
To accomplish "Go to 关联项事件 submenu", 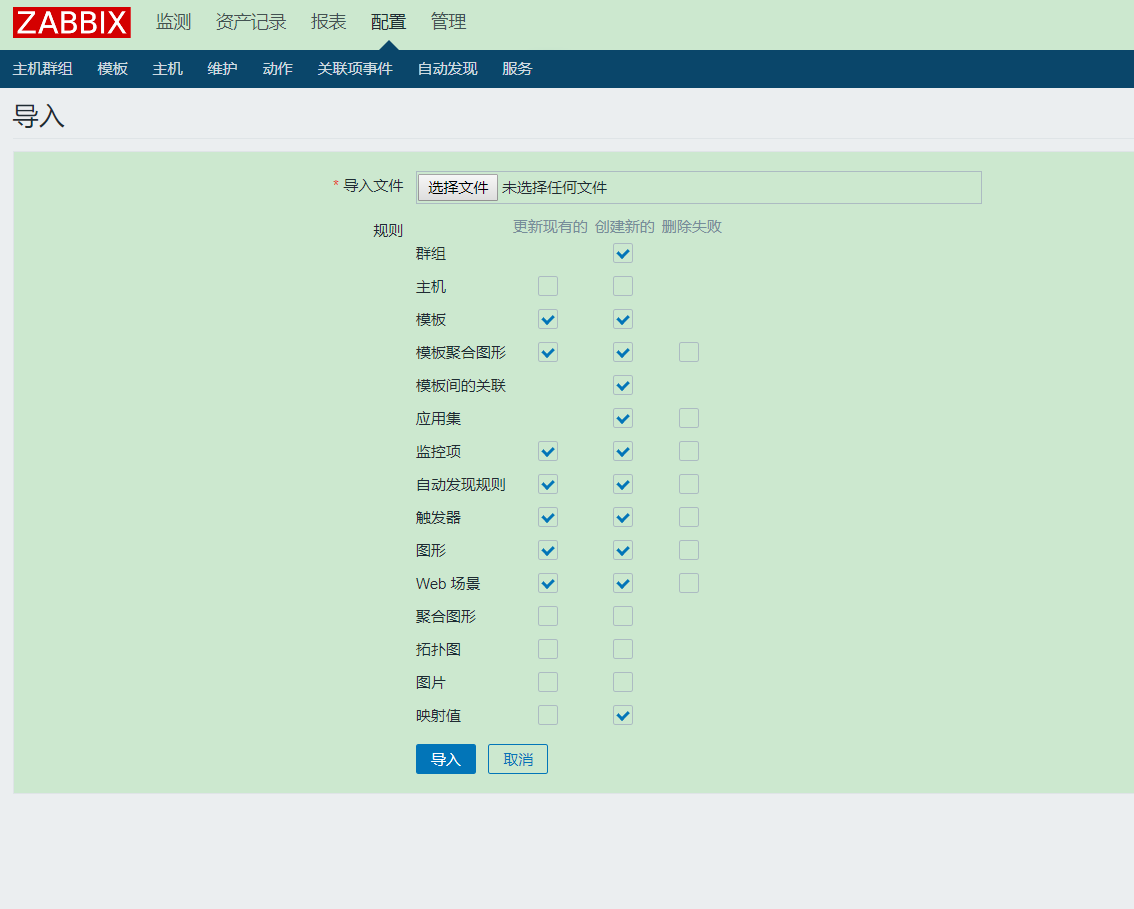I will click(355, 69).
